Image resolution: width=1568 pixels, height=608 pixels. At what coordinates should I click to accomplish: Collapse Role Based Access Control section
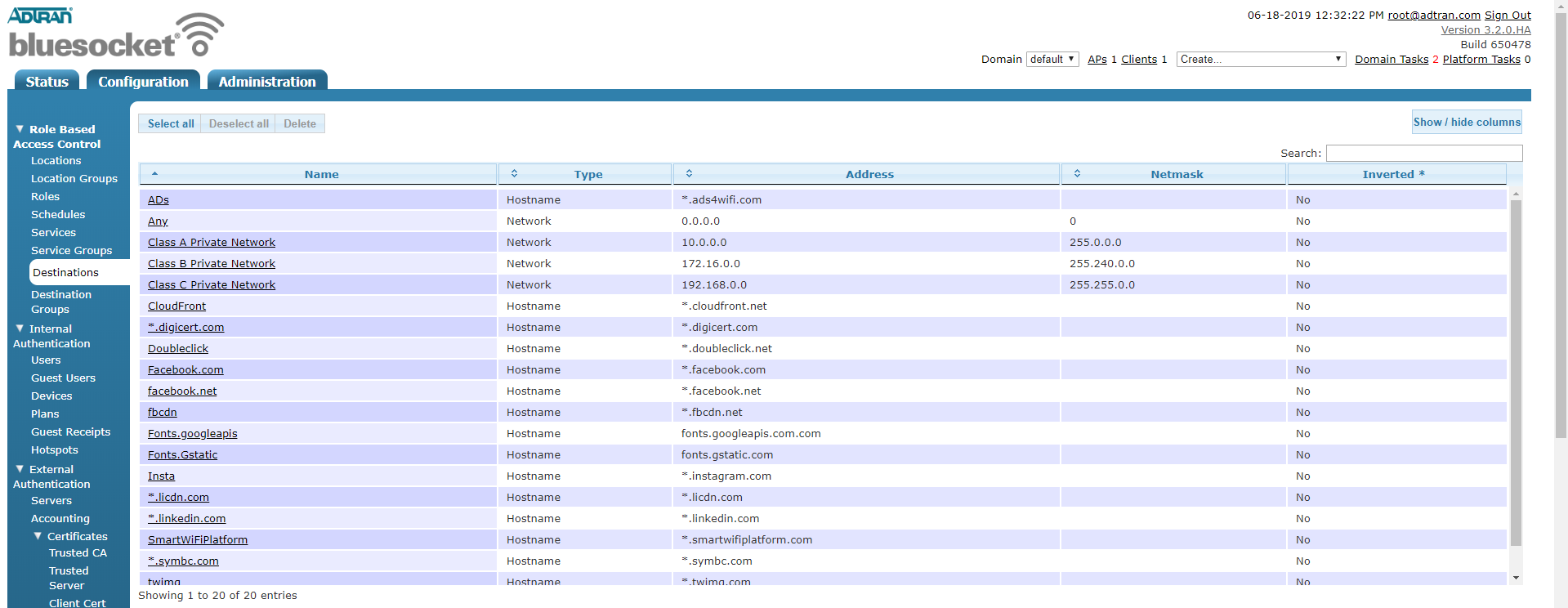[20, 128]
